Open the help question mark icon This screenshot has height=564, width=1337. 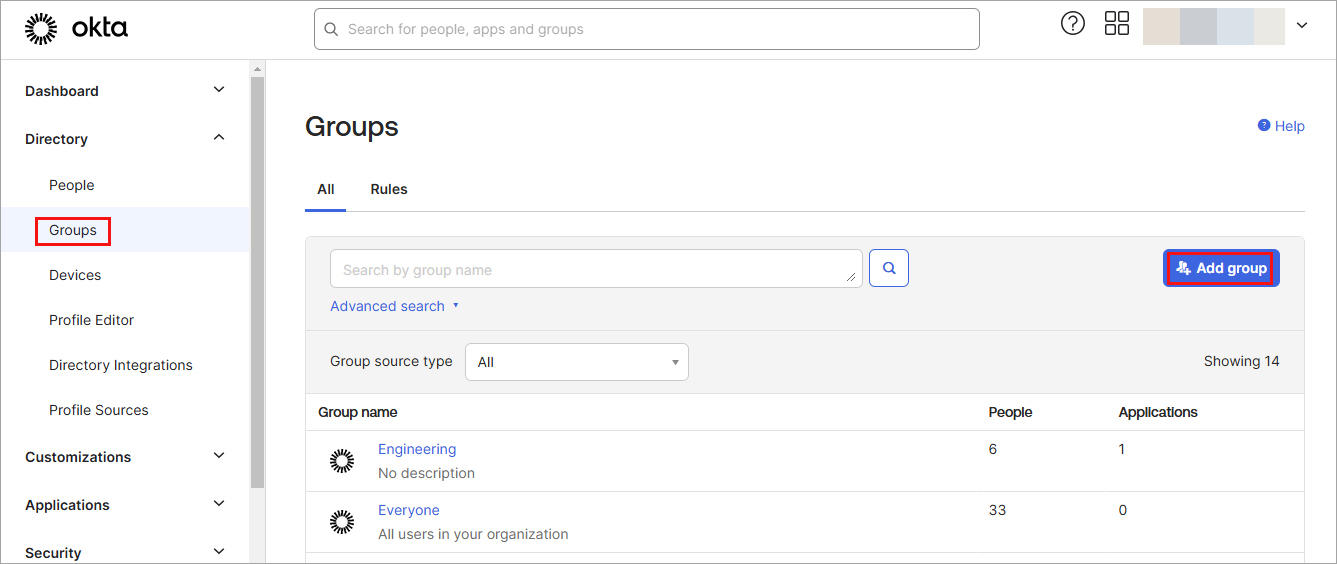coord(1072,24)
